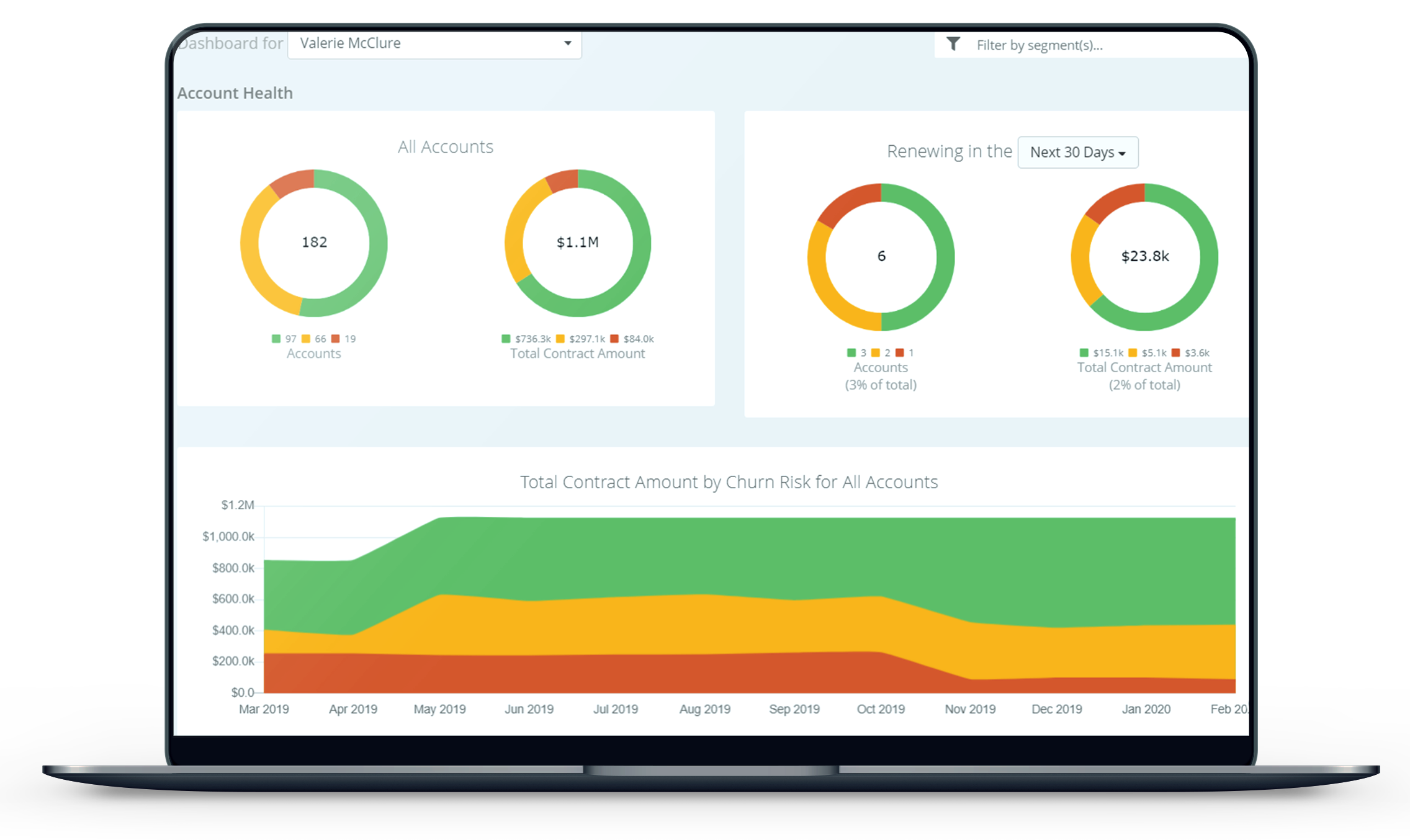The width and height of the screenshot is (1410, 840).
Task: Open the Next 30 Days dropdown
Action: pyautogui.click(x=1078, y=152)
